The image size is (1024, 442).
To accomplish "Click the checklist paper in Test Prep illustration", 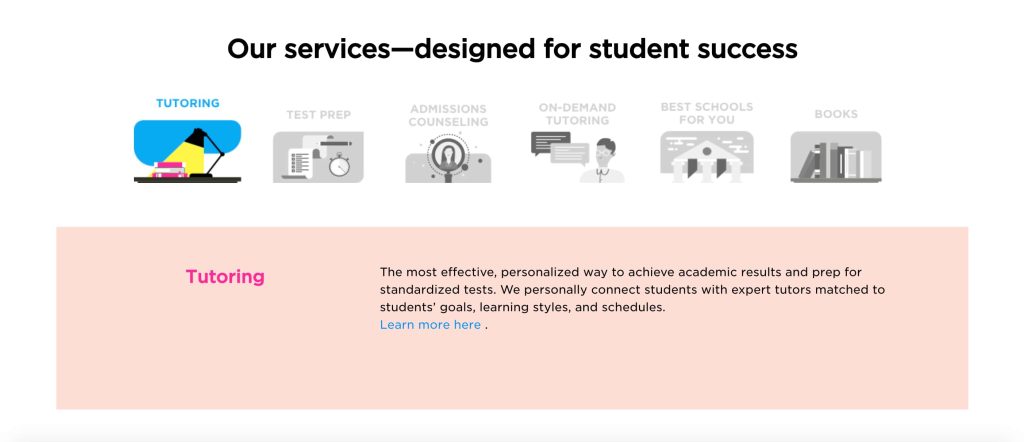I will coord(300,163).
